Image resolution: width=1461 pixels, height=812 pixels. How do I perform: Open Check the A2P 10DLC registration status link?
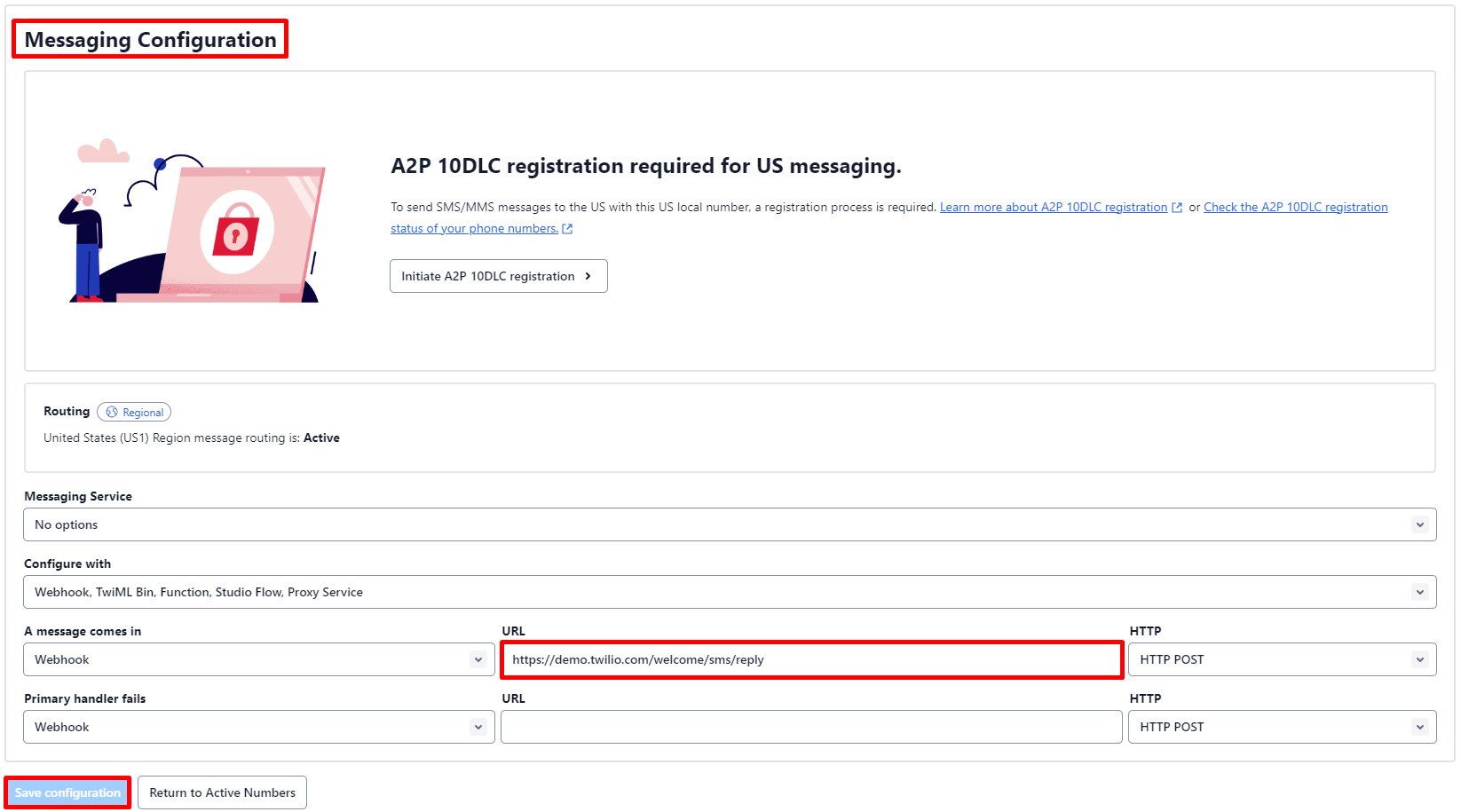tap(1295, 208)
